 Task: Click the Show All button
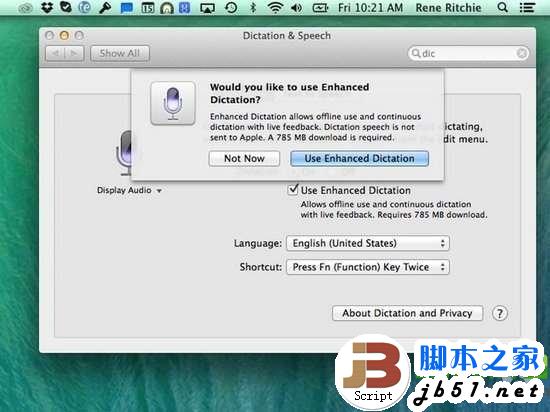(x=120, y=53)
